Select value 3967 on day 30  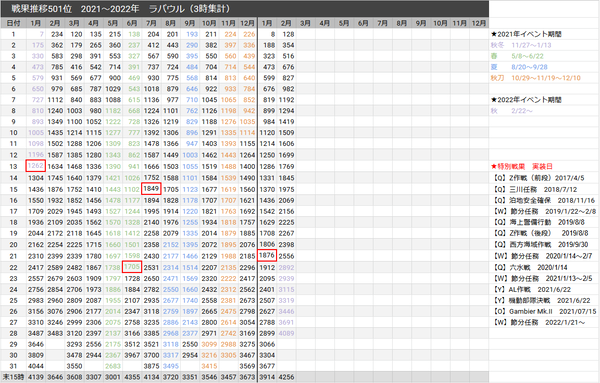click(132, 355)
